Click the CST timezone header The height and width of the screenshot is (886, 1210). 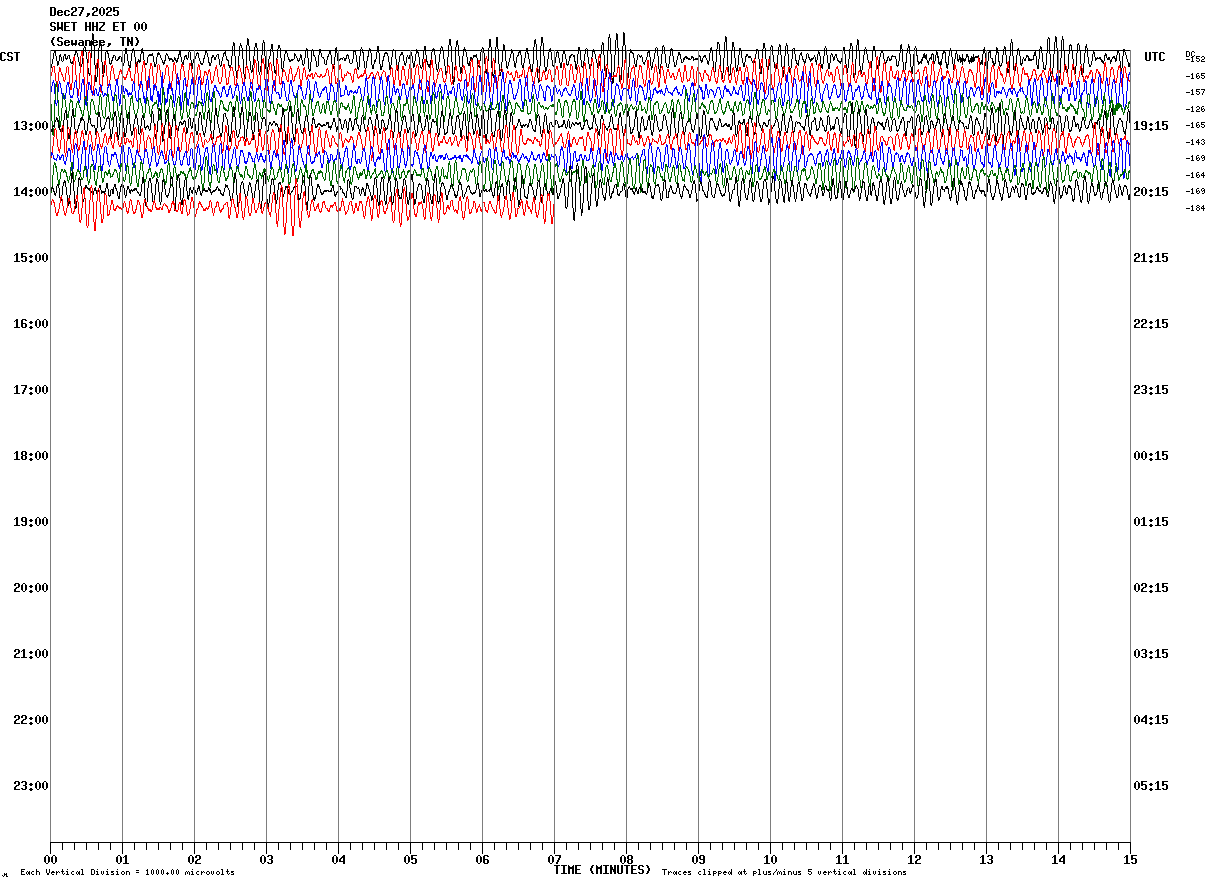10,57
